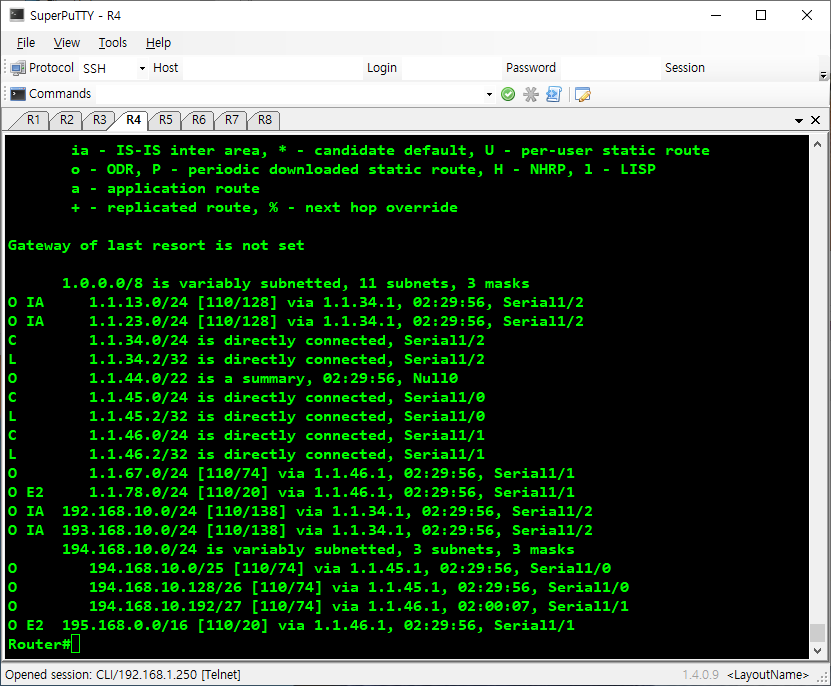Viewport: 831px width, 686px height.
Task: Click the green checkmark send command icon
Action: tap(508, 94)
